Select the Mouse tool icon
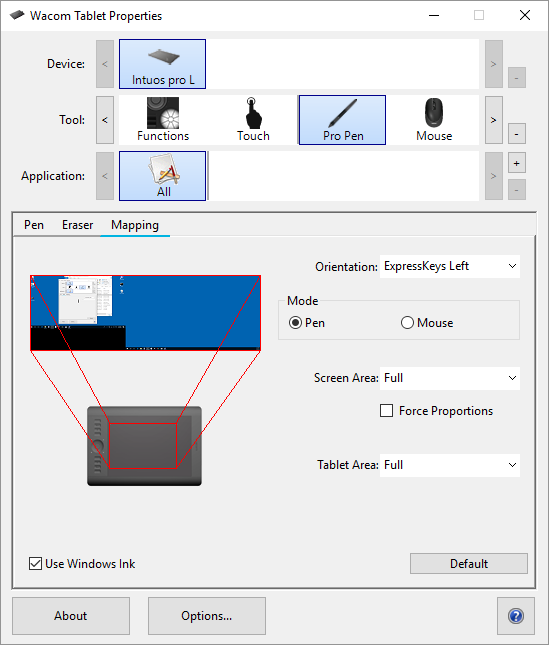The width and height of the screenshot is (549, 645). [434, 120]
